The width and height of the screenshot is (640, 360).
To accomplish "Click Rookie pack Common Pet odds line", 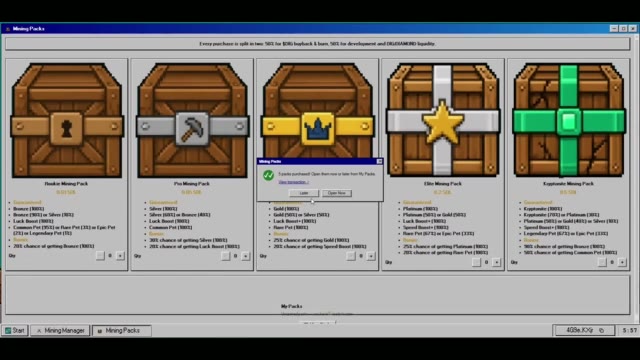I will pyautogui.click(x=64, y=230).
